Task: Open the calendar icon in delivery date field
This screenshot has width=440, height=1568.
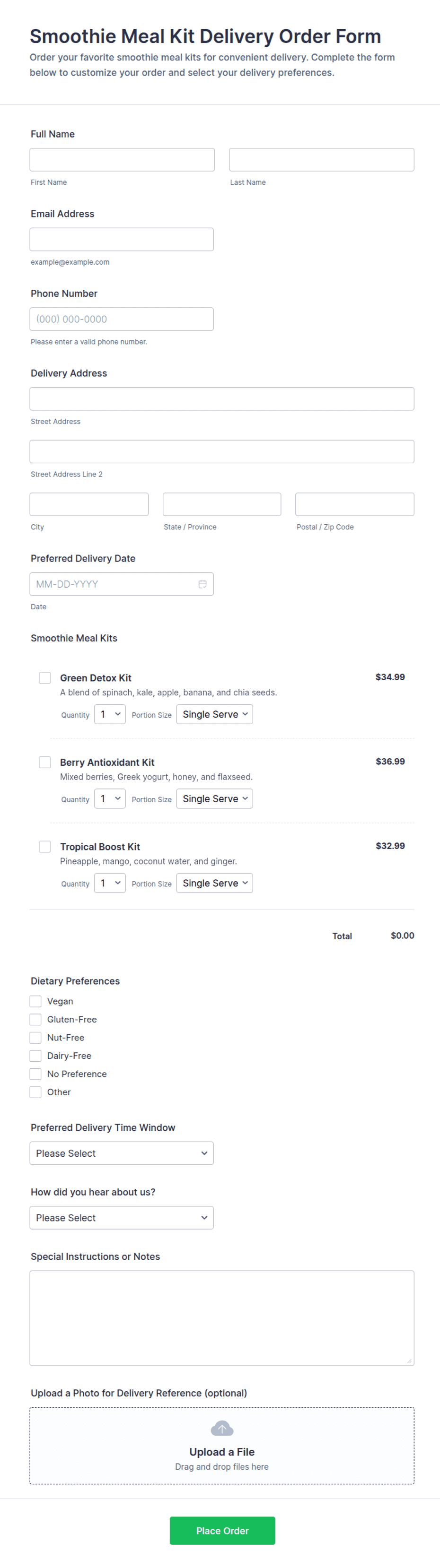Action: pyautogui.click(x=202, y=584)
